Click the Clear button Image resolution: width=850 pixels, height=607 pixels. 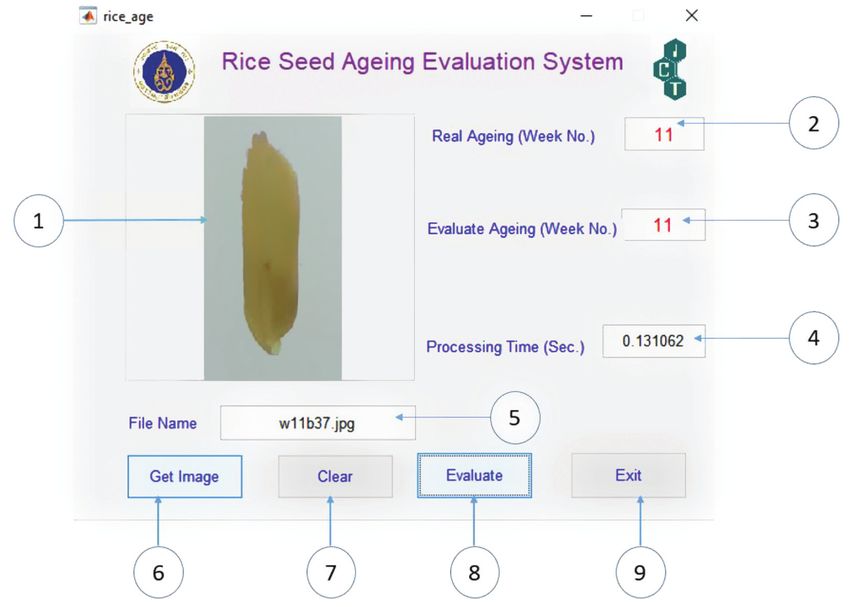coord(335,476)
